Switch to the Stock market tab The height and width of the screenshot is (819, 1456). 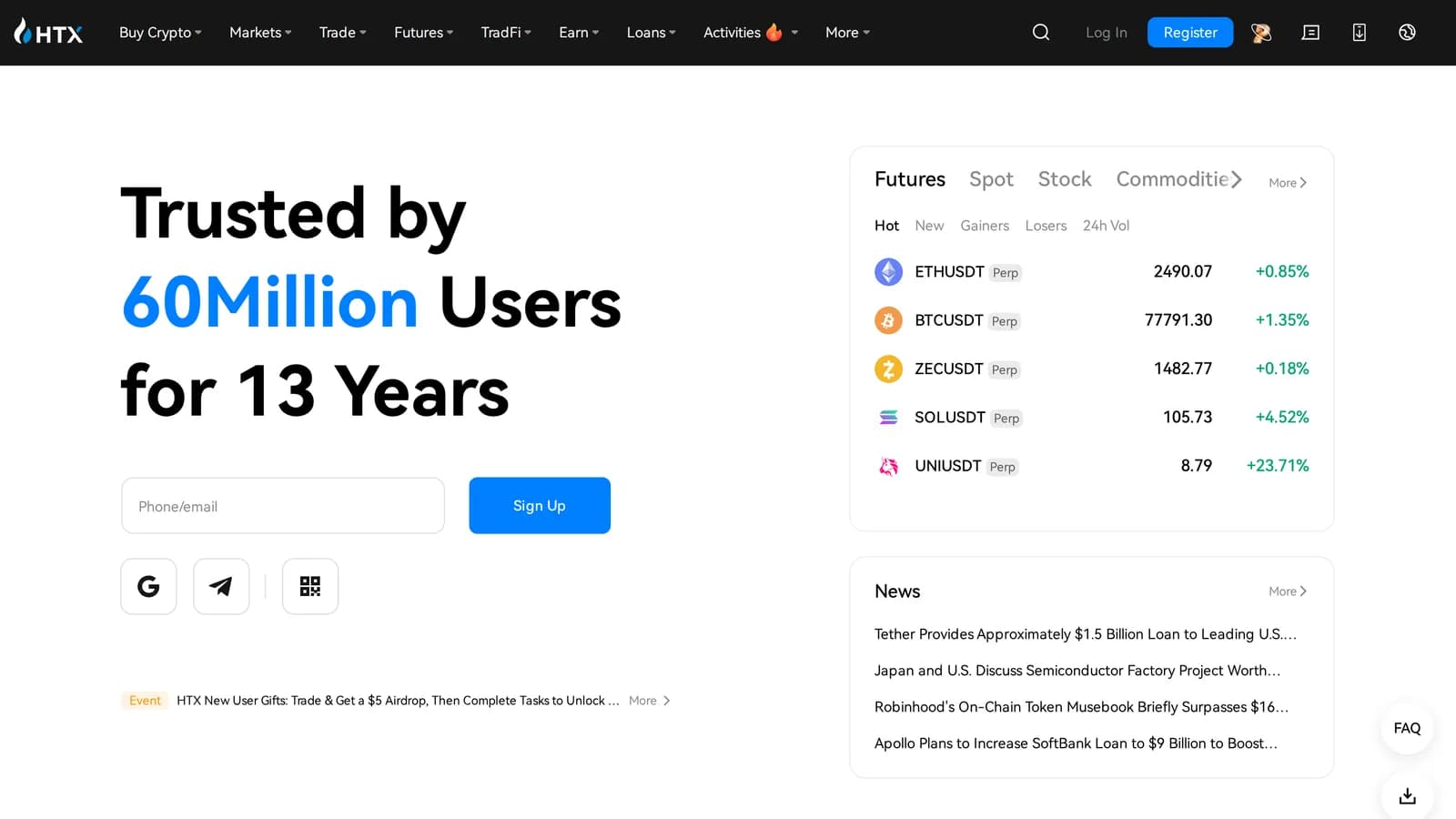(1065, 179)
